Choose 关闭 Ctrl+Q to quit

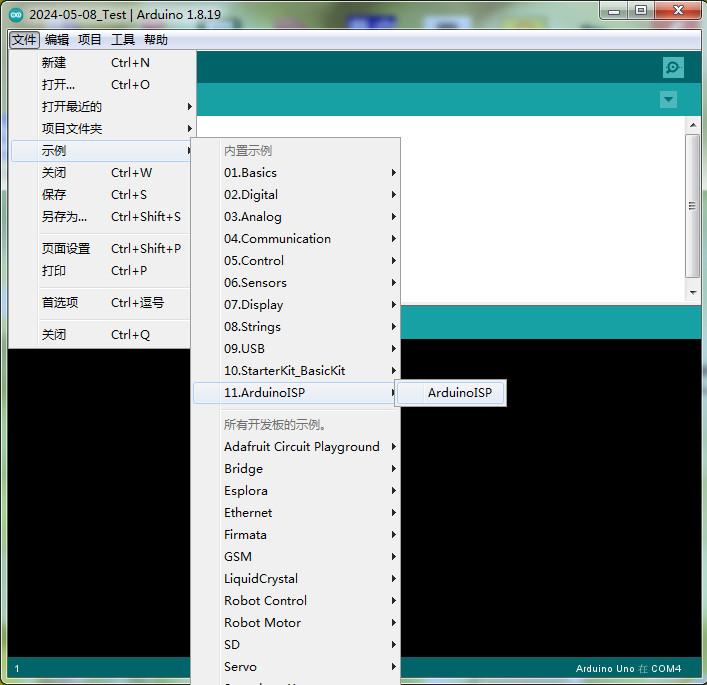pos(103,335)
